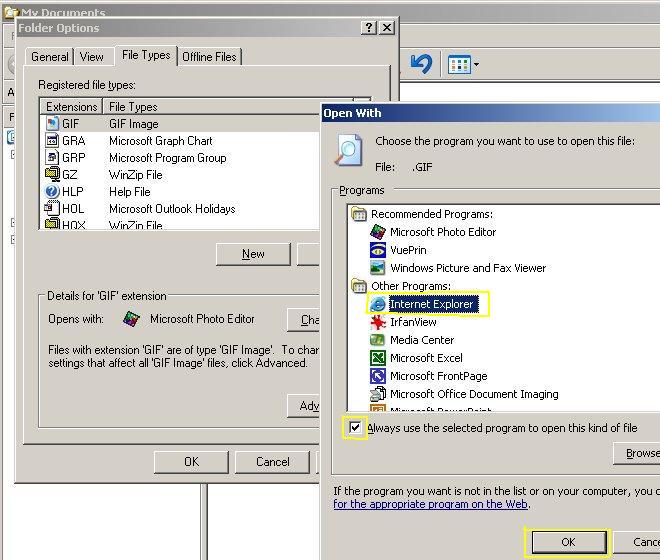The image size is (660, 560).
Task: Select Microsoft FrontPage in the programs list
Action: [439, 376]
